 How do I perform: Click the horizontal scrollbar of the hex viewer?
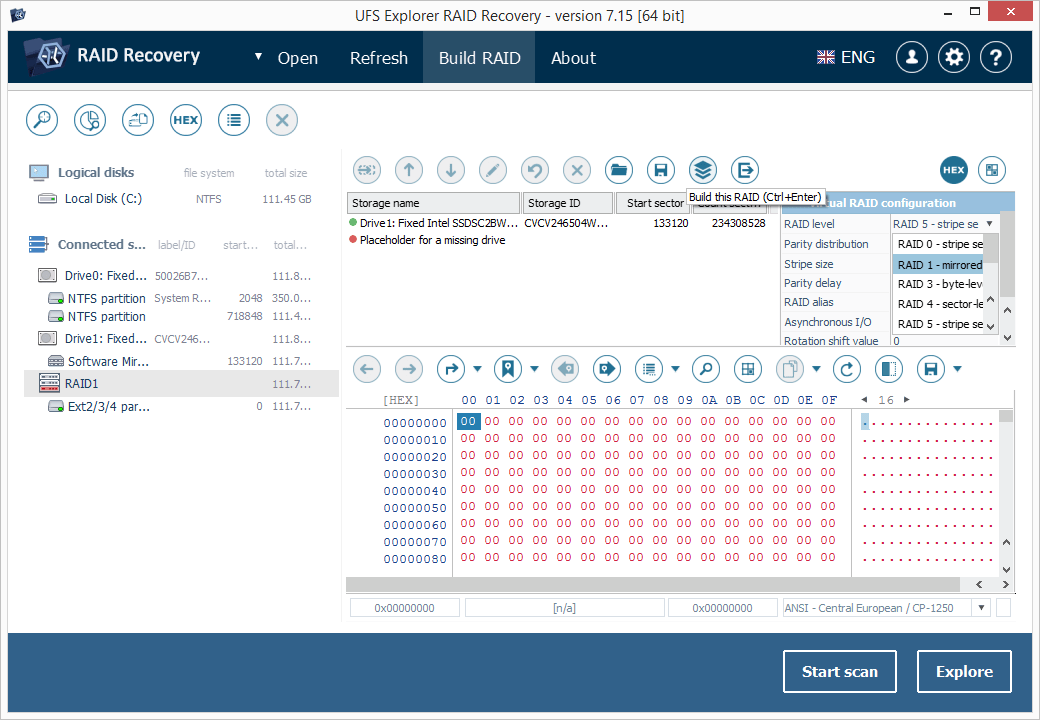tap(653, 585)
